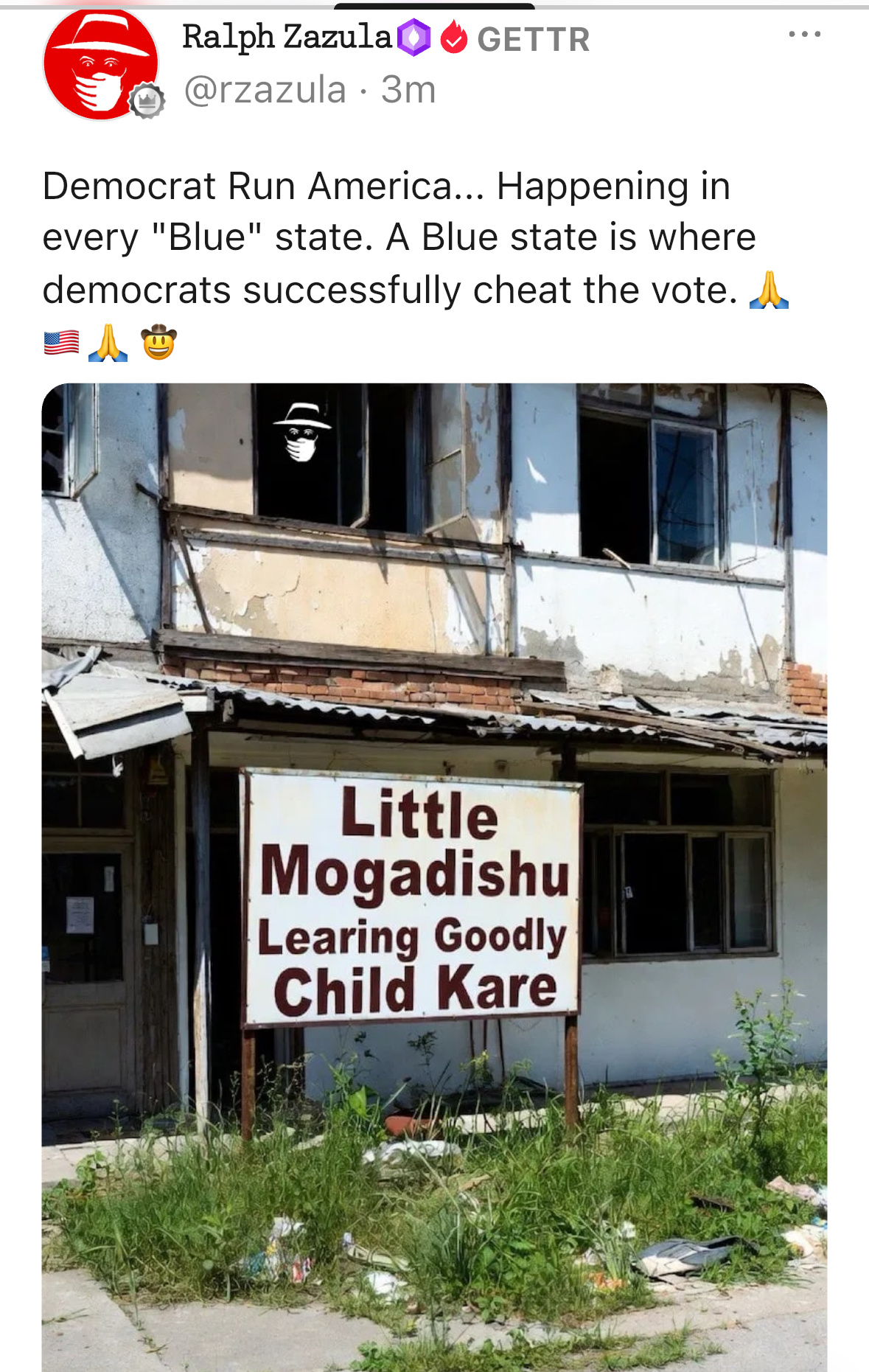Tap the purple gem badge beside name
869x1372 pixels.
click(x=413, y=38)
